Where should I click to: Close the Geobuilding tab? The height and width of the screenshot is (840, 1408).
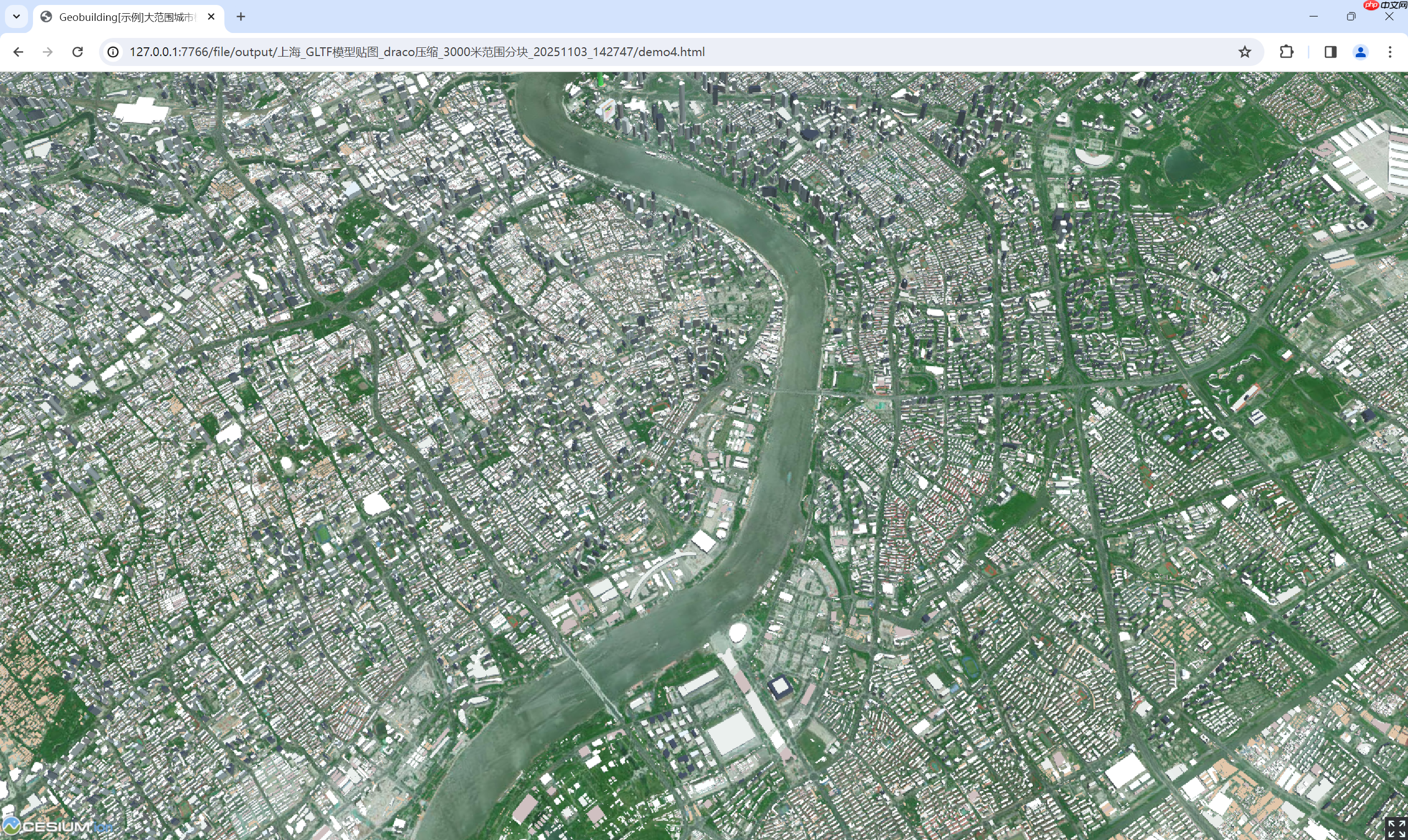(211, 17)
